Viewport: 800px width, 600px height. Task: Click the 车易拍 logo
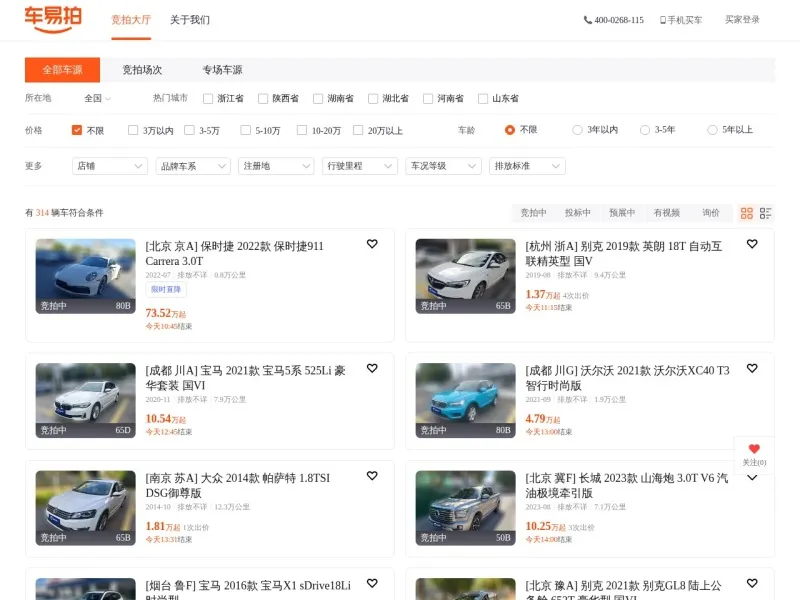pyautogui.click(x=53, y=19)
